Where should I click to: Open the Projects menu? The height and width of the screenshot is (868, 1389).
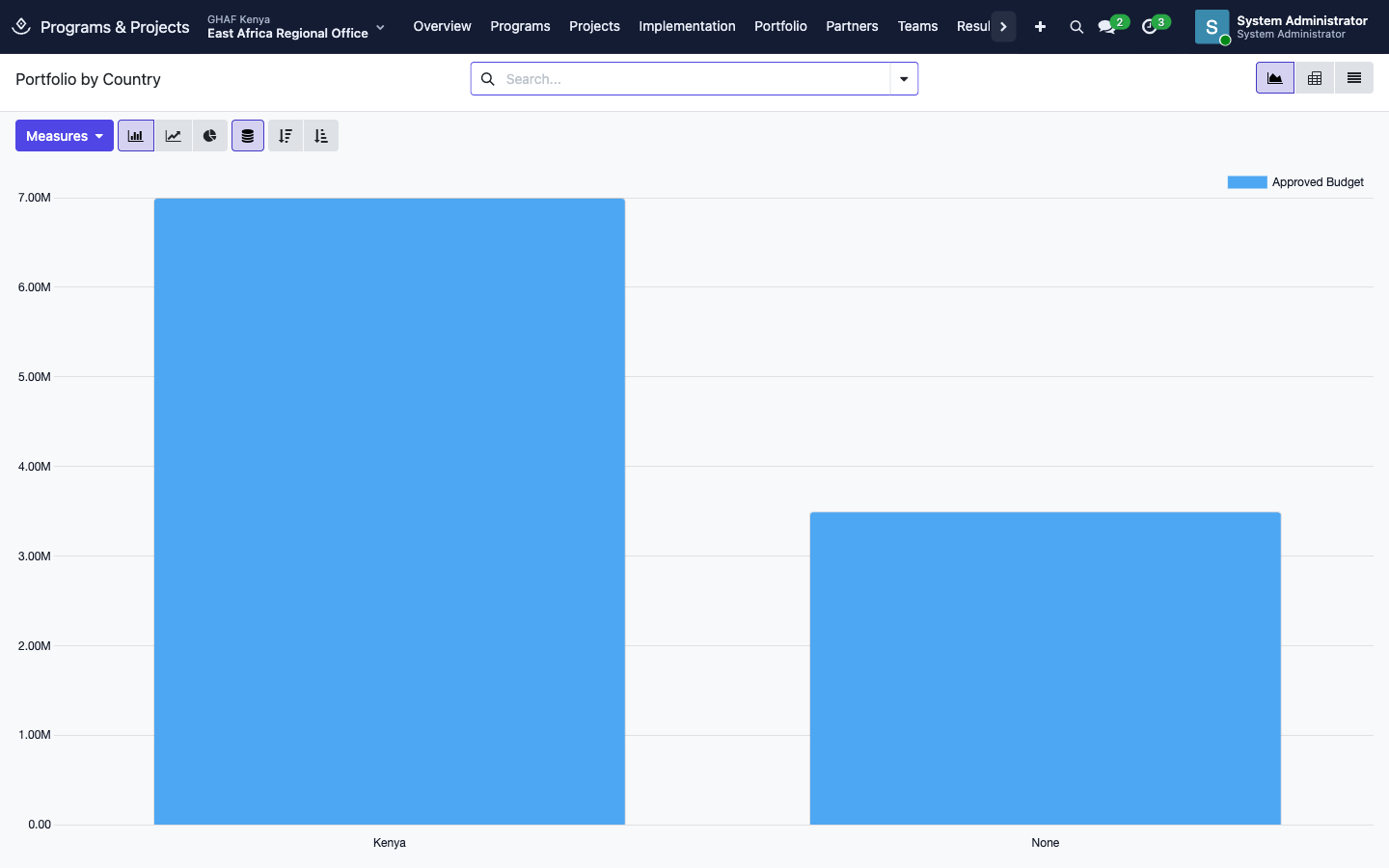(594, 26)
